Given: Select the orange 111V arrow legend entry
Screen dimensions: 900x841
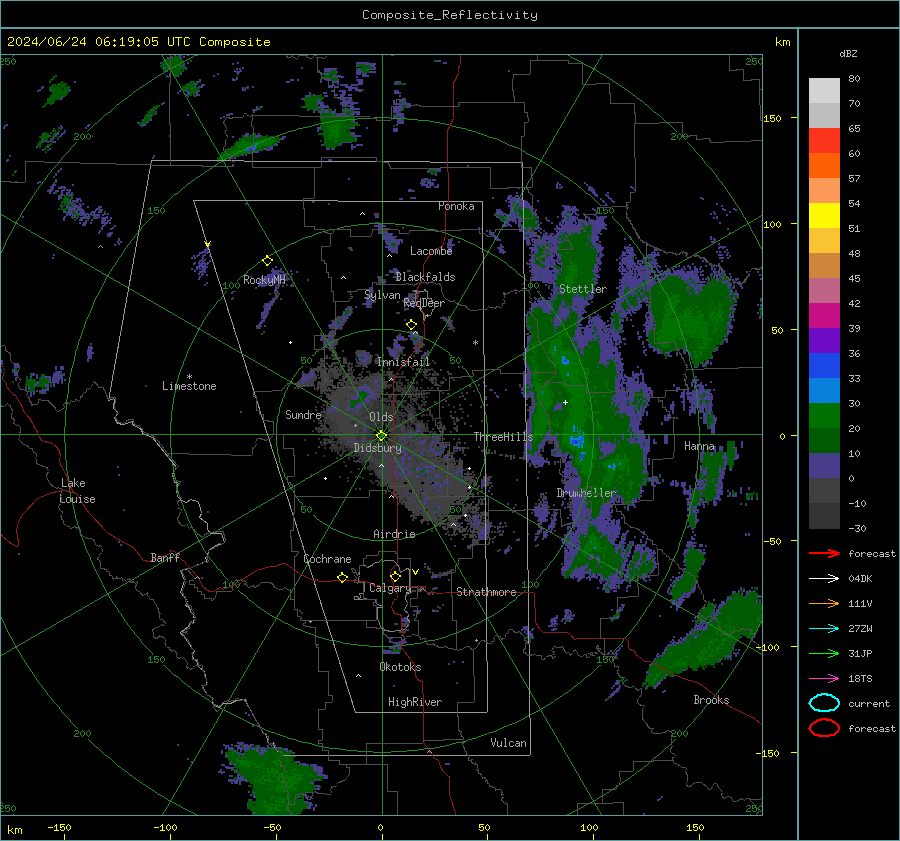Looking at the screenshot, I should coord(824,603).
